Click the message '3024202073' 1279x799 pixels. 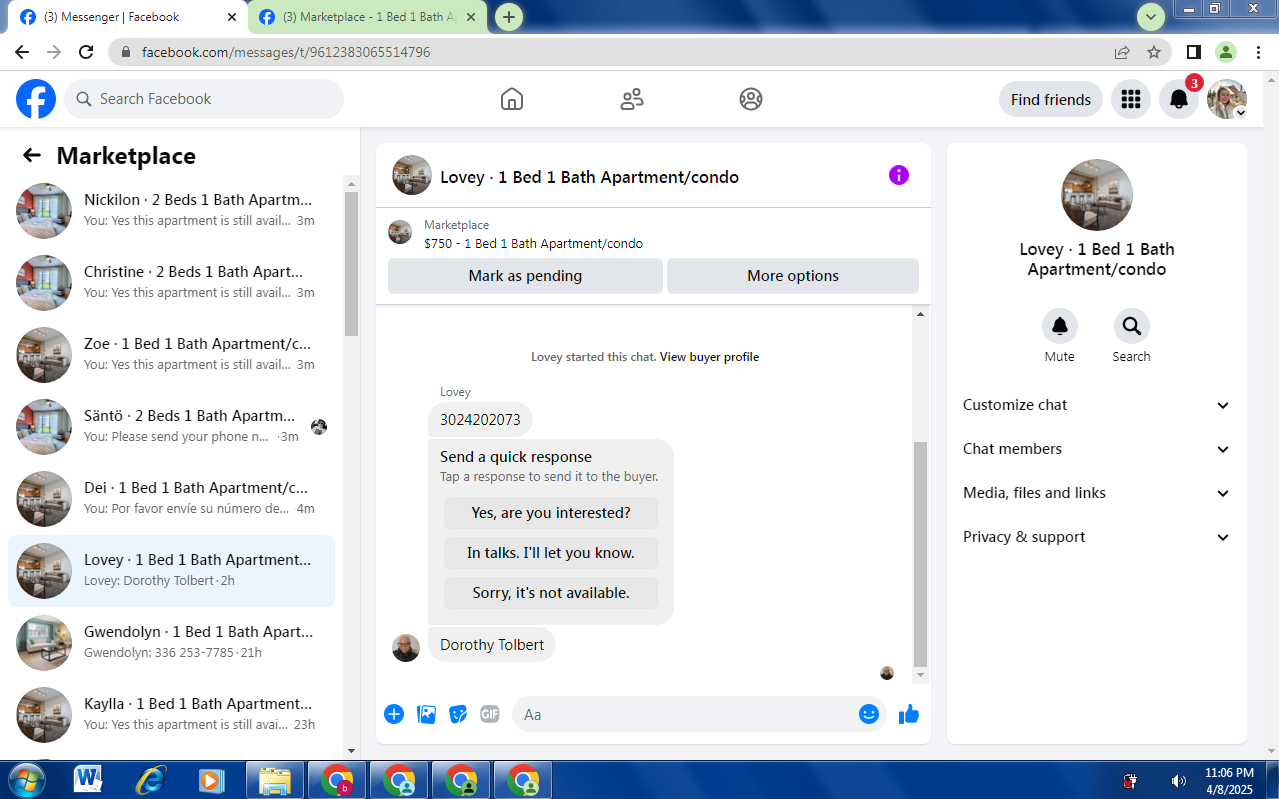click(x=480, y=420)
